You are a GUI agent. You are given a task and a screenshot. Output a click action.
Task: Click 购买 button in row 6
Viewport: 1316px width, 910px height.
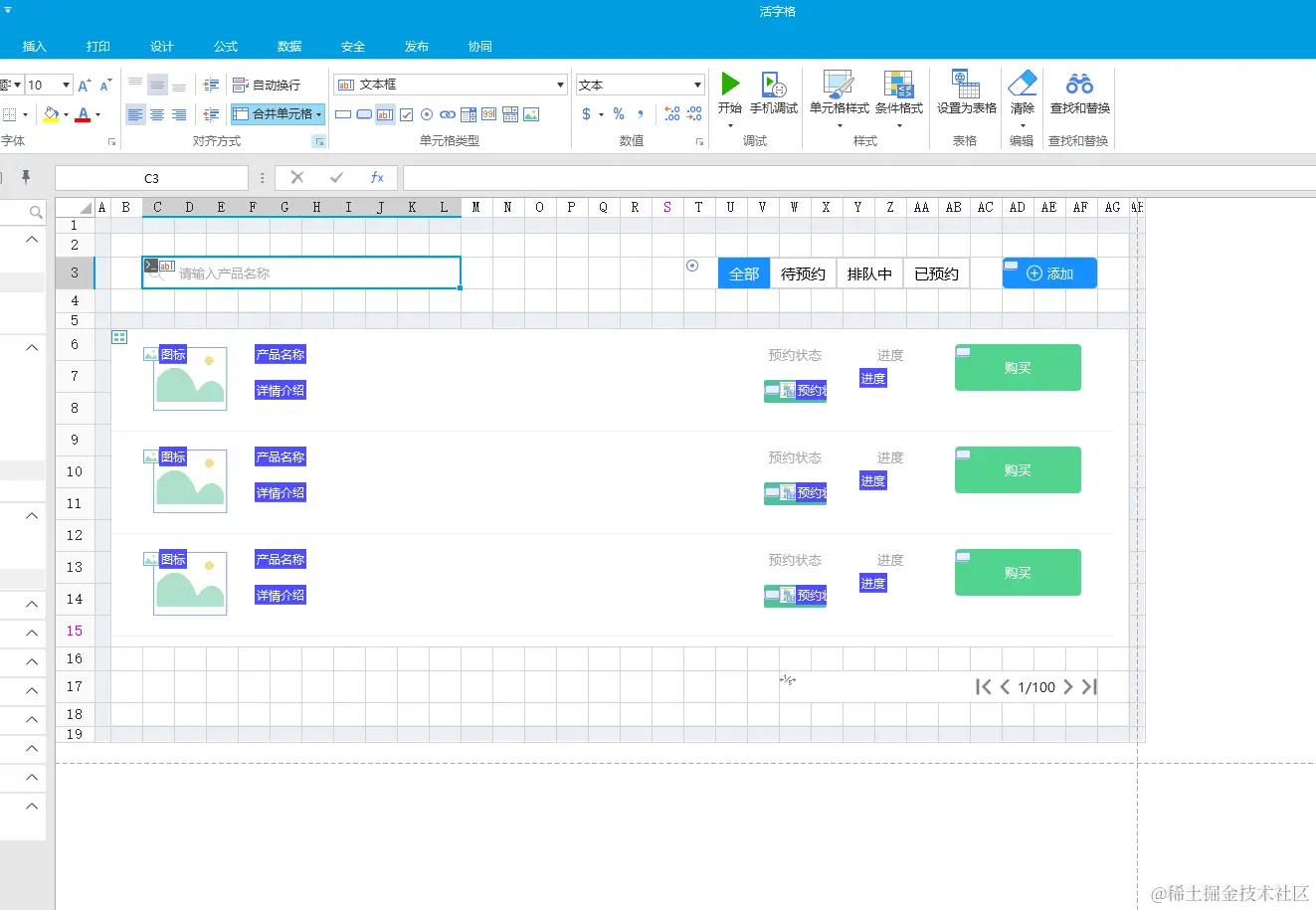(x=1018, y=368)
